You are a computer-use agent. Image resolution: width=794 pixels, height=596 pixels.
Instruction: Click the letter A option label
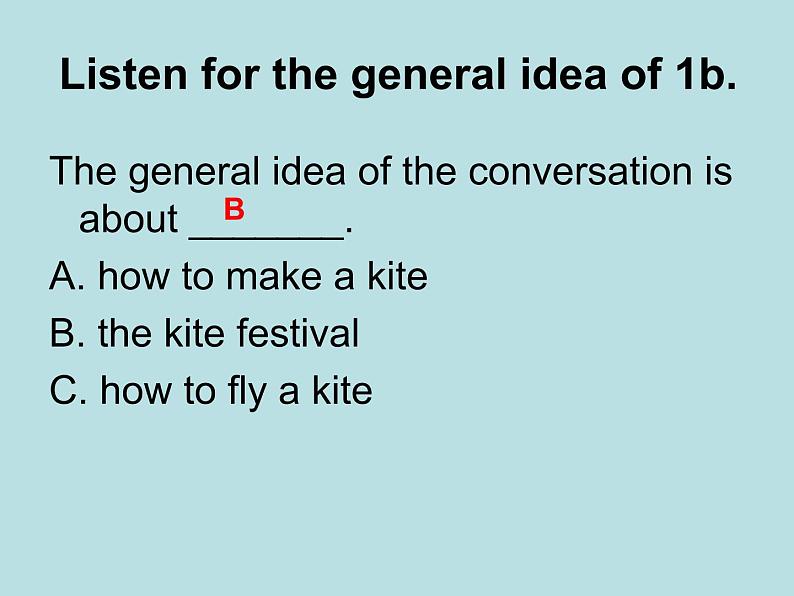[67, 276]
